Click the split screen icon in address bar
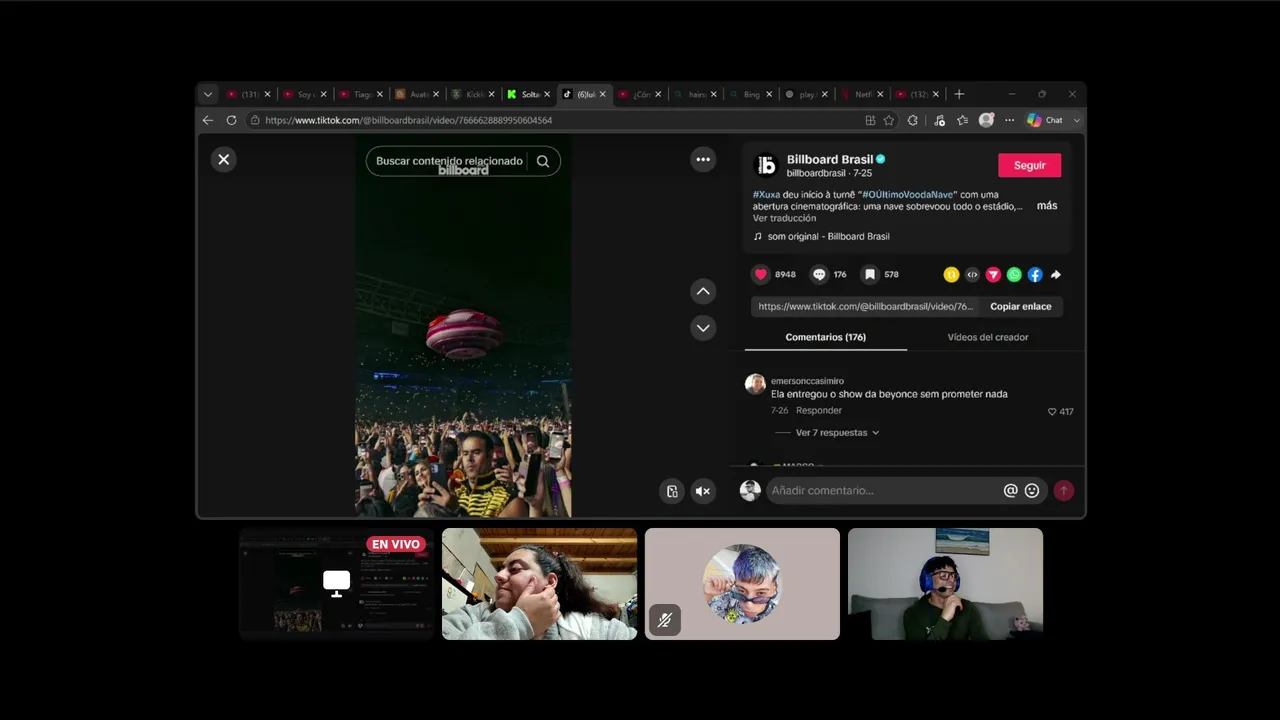This screenshot has width=1280, height=720. 870,120
